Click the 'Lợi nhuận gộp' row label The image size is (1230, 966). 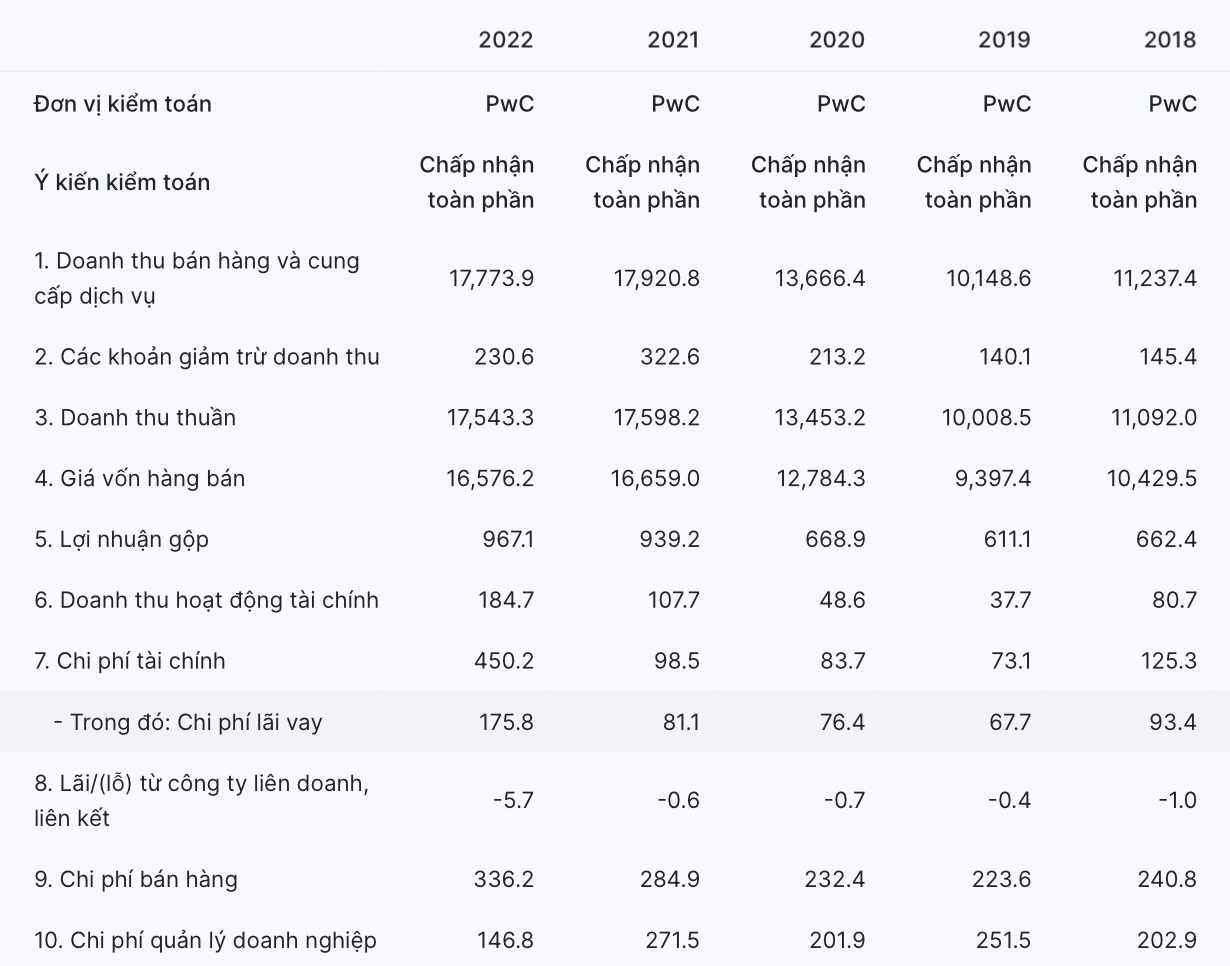(x=121, y=540)
